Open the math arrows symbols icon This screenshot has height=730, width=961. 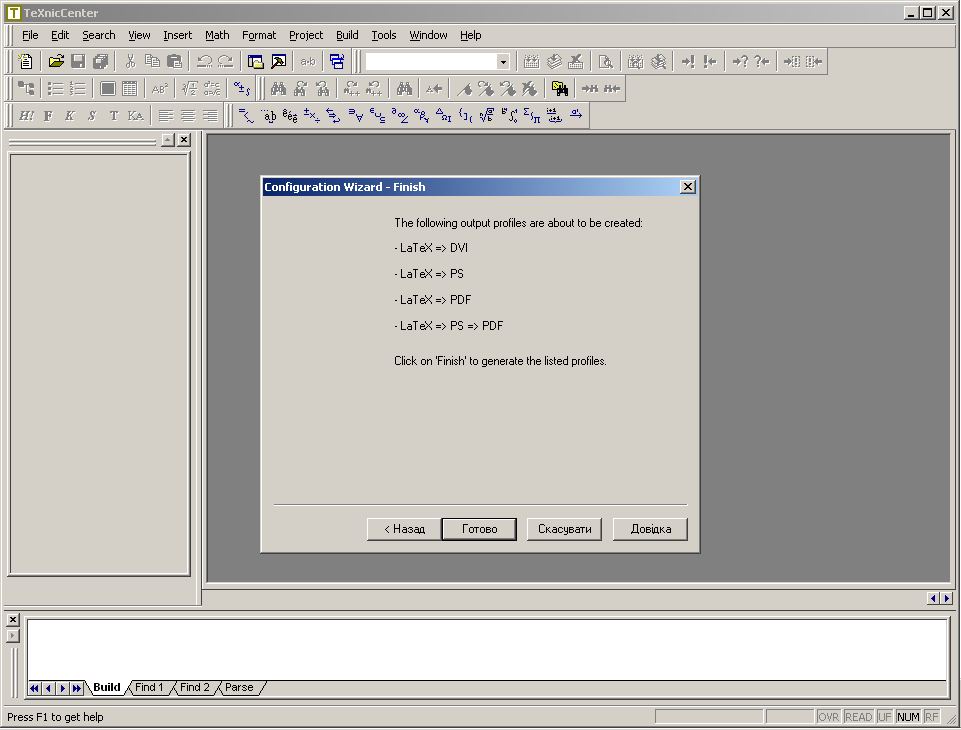pyautogui.click(x=333, y=116)
